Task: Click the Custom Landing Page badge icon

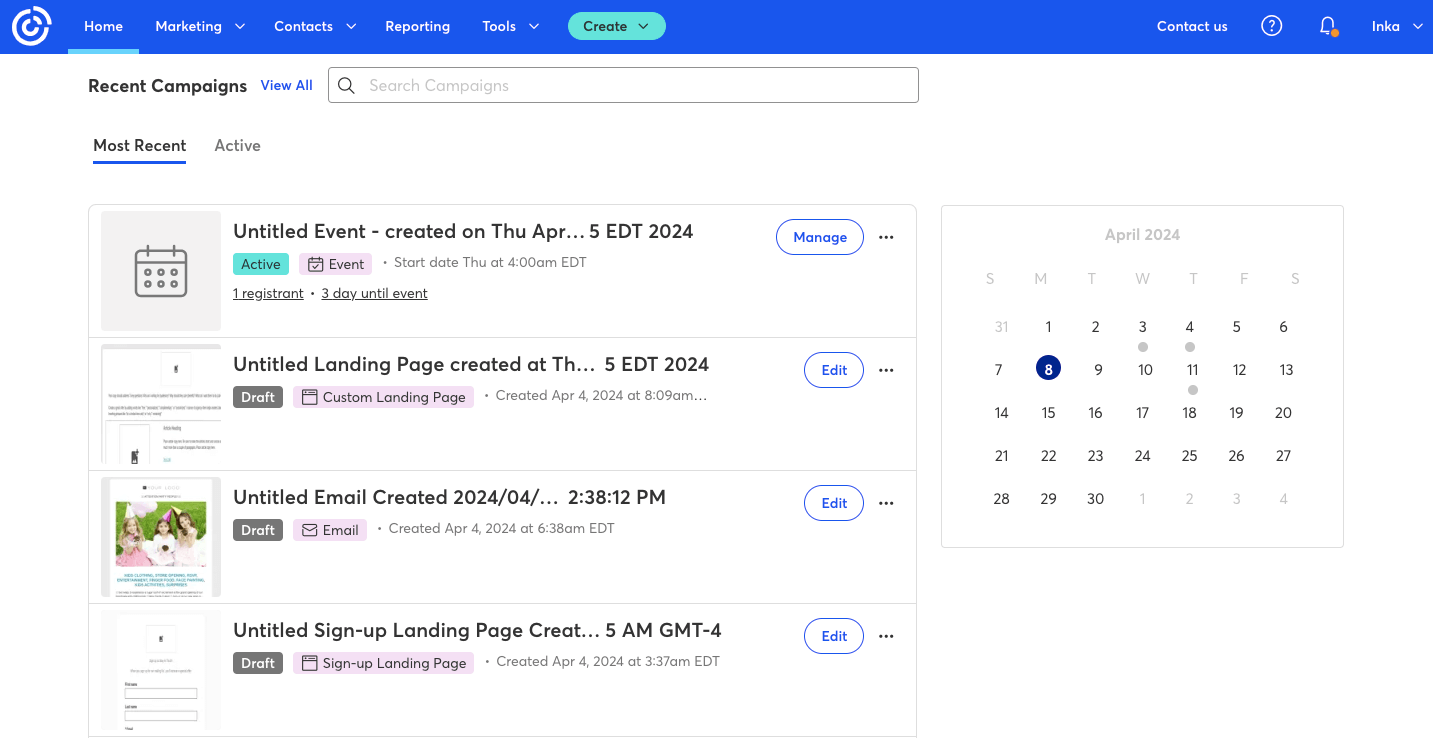Action: click(x=309, y=396)
